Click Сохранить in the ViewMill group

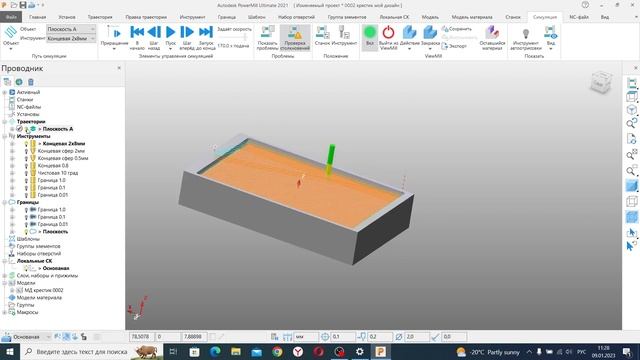(x=457, y=29)
